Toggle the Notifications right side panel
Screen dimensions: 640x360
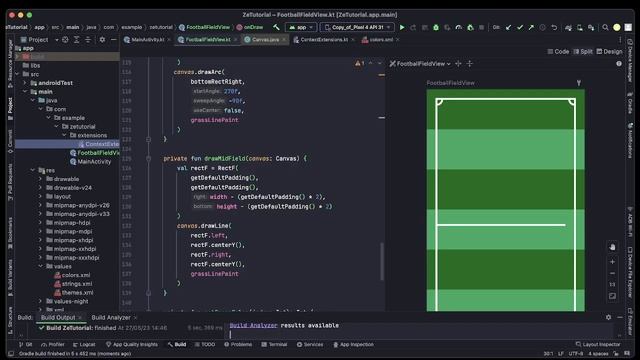pyautogui.click(x=630, y=141)
